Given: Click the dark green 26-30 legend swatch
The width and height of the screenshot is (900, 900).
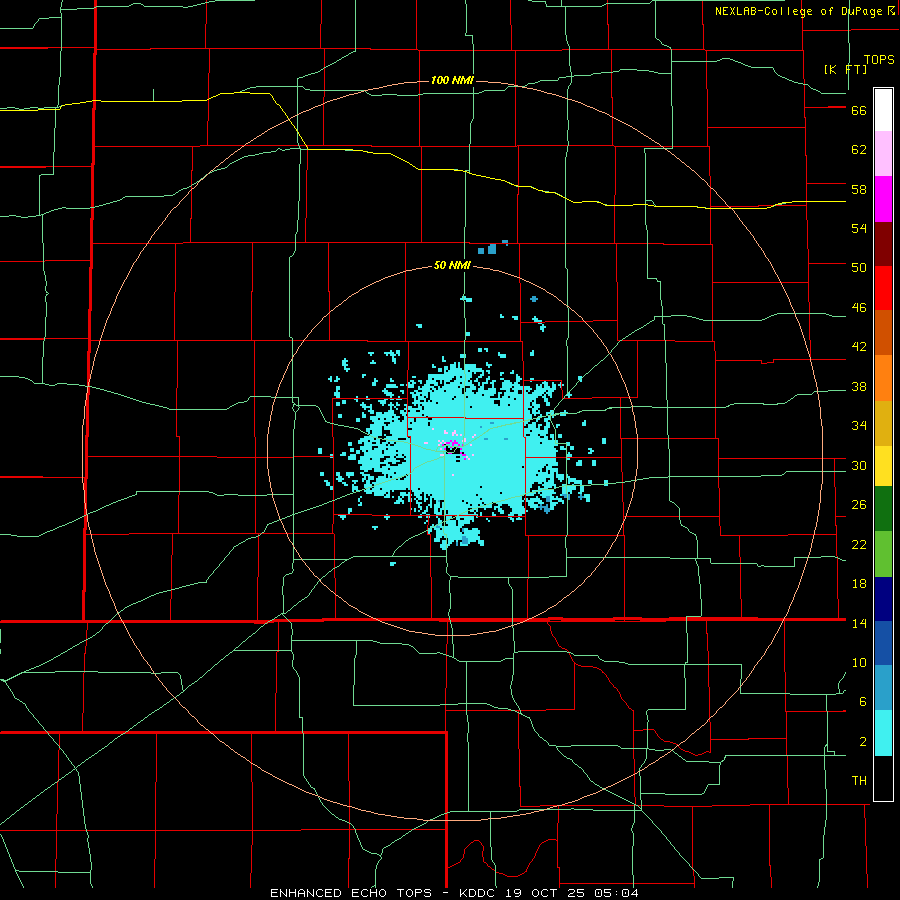Looking at the screenshot, I should pyautogui.click(x=883, y=509).
